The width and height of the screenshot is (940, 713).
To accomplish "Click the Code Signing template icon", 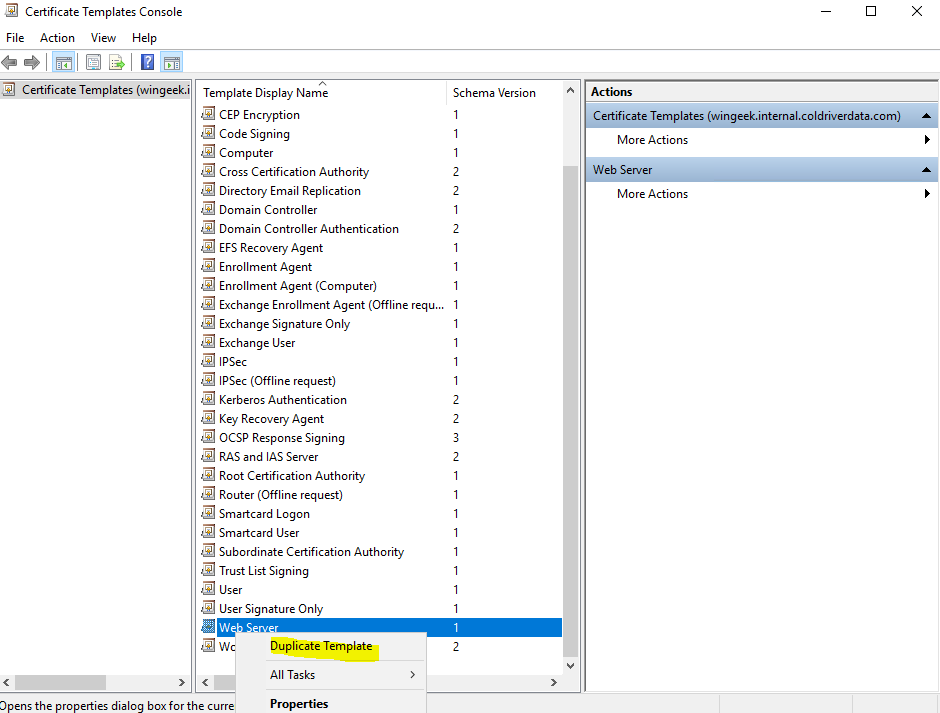I will coord(208,133).
